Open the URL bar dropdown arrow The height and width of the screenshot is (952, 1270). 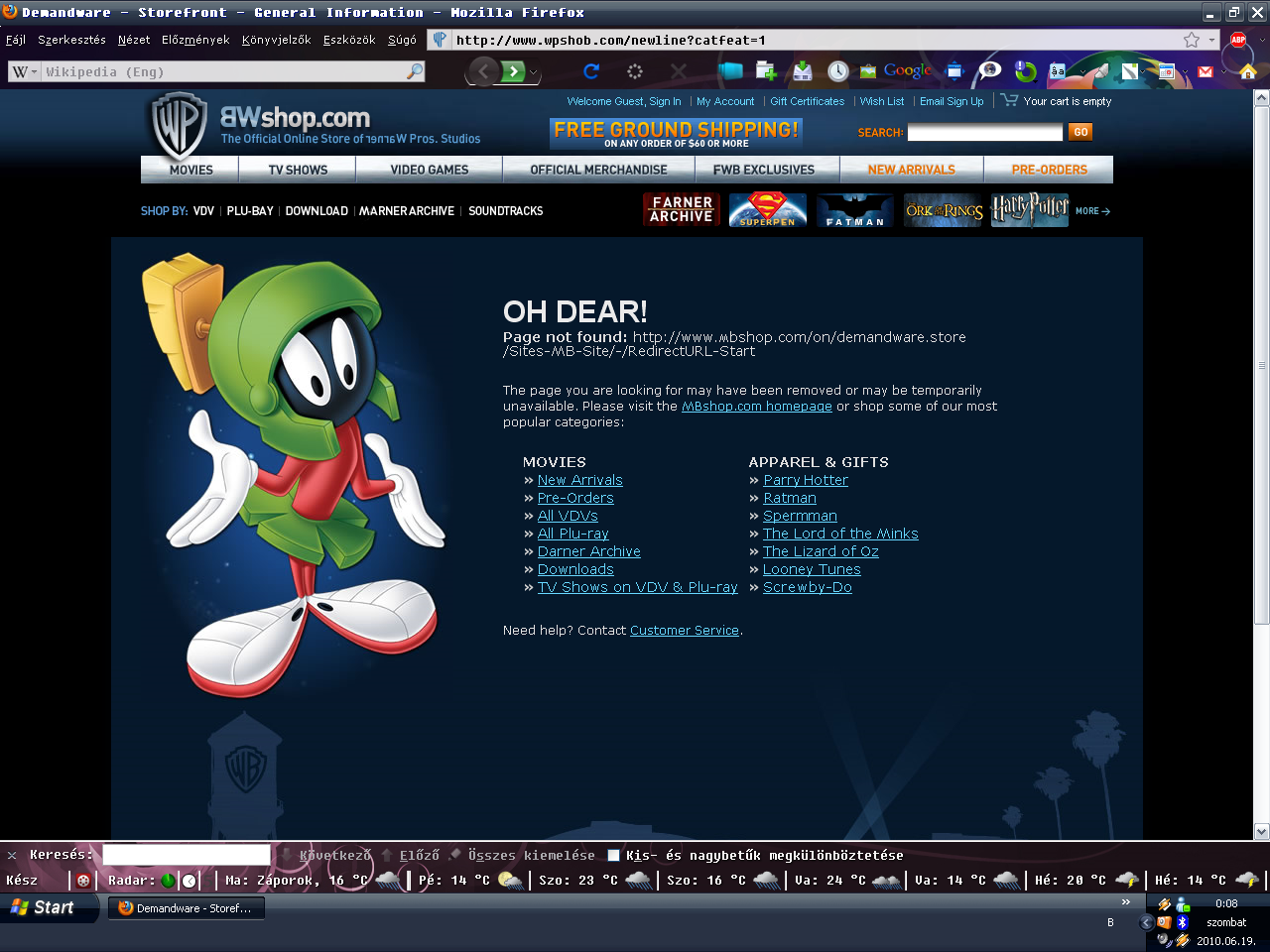point(1211,41)
